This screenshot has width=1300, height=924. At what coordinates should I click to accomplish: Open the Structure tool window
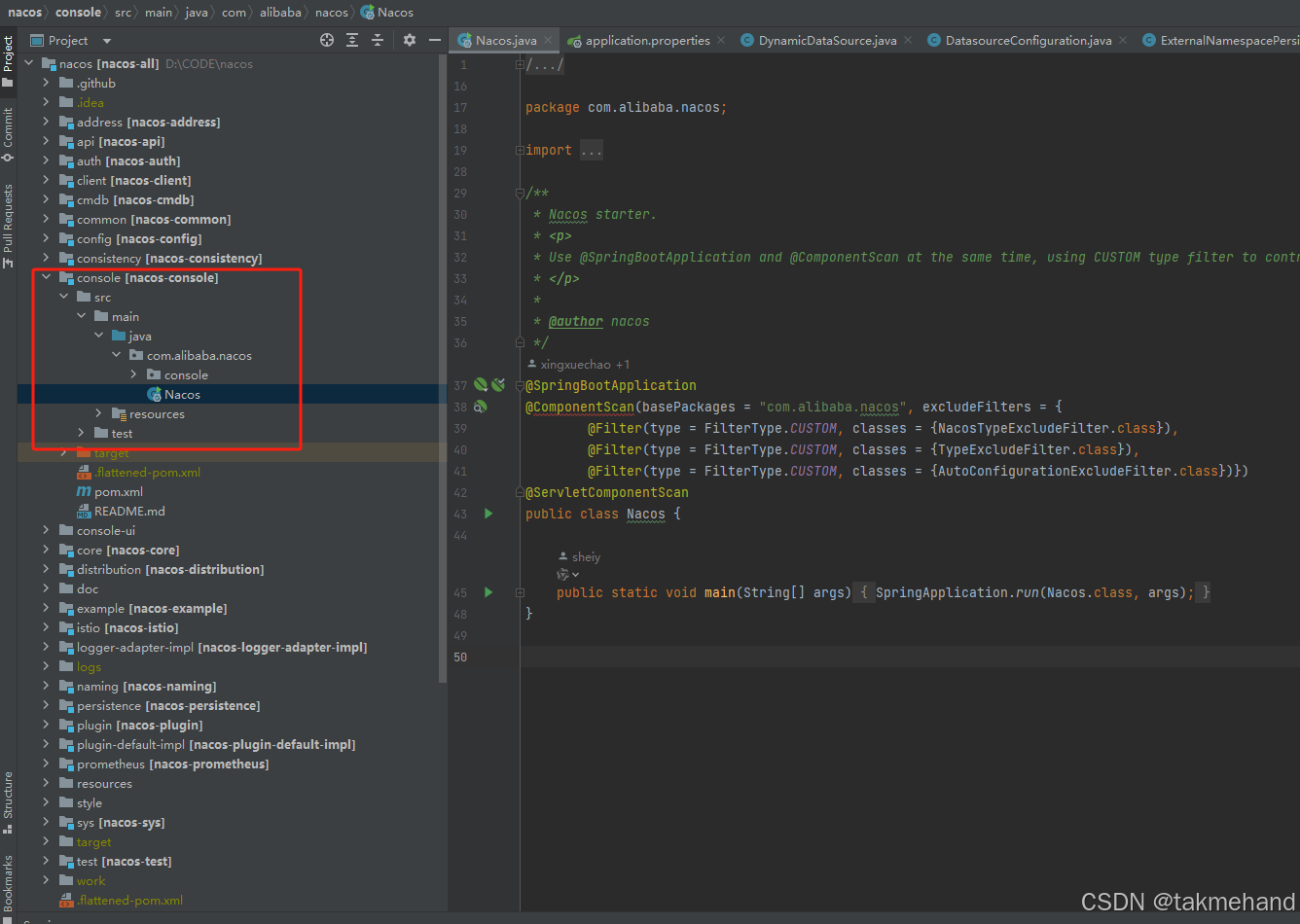pos(8,802)
